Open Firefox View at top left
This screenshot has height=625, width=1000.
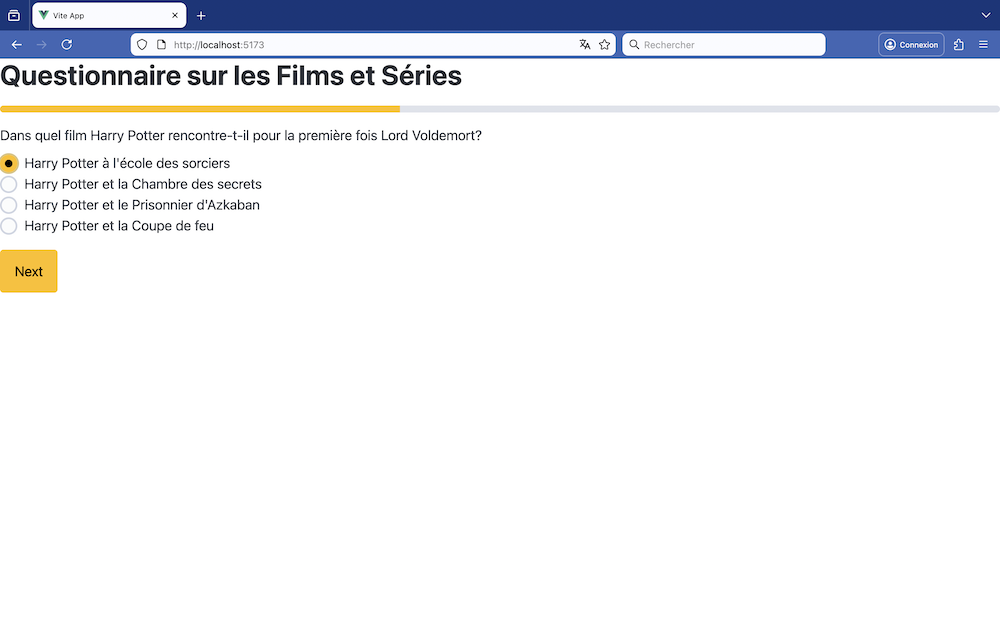point(14,16)
